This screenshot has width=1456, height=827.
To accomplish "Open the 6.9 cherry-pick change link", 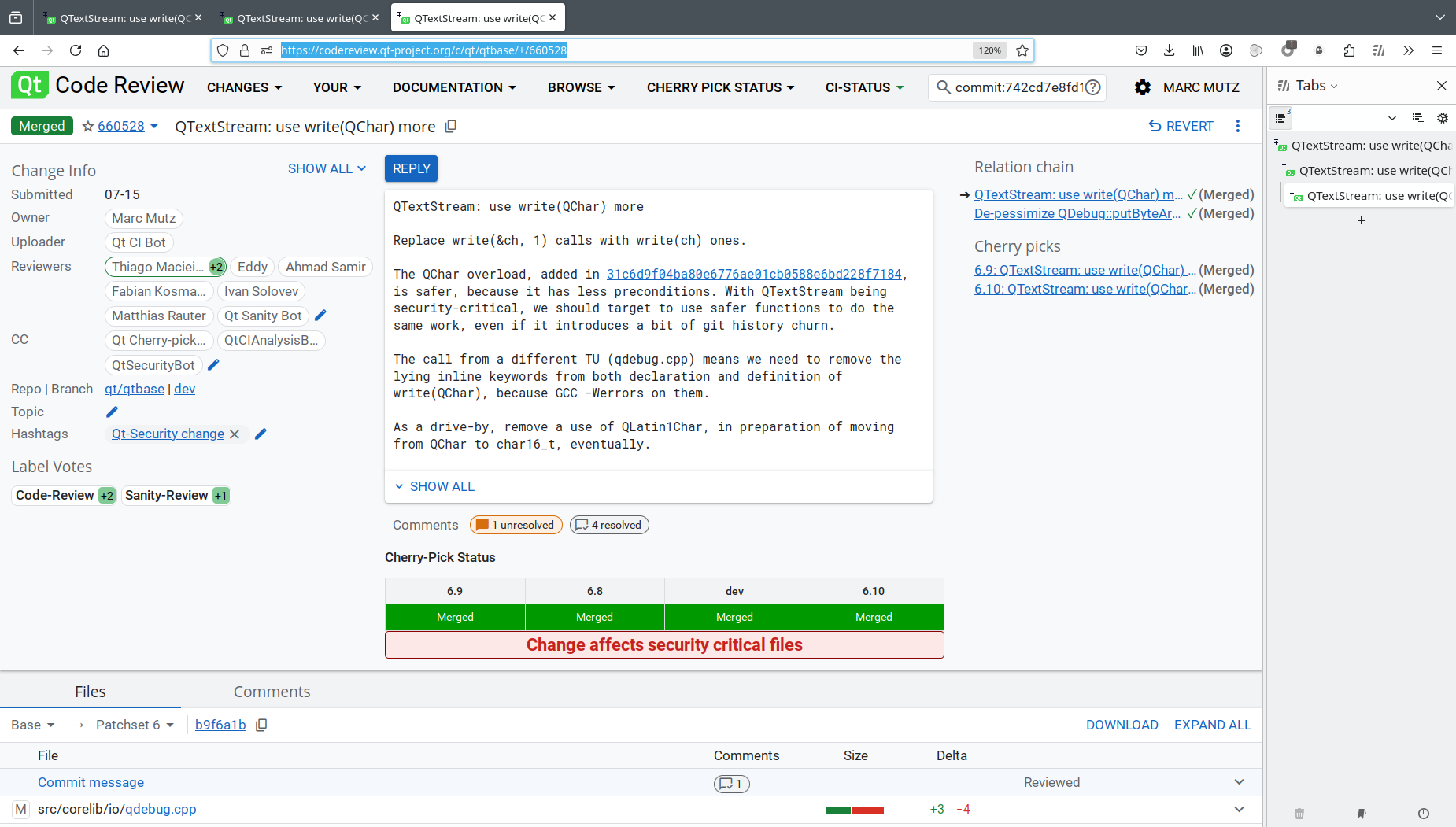I will [x=1084, y=270].
